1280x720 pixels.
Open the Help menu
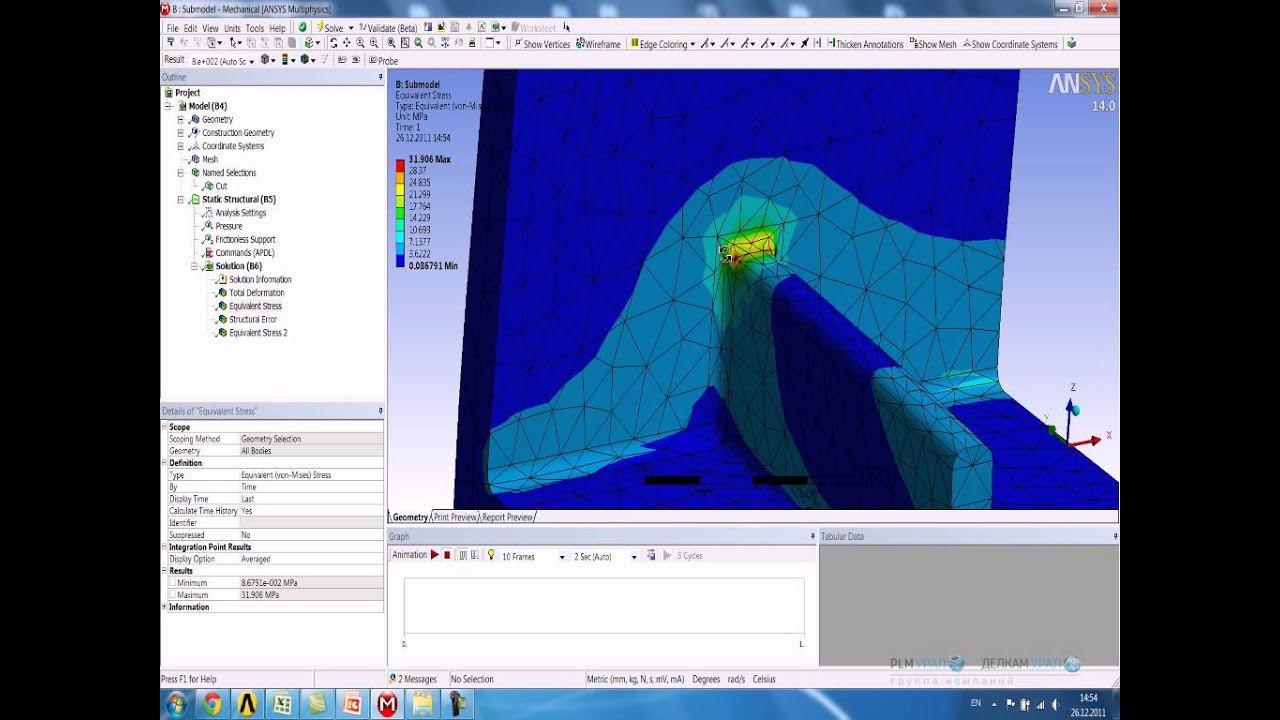[277, 28]
